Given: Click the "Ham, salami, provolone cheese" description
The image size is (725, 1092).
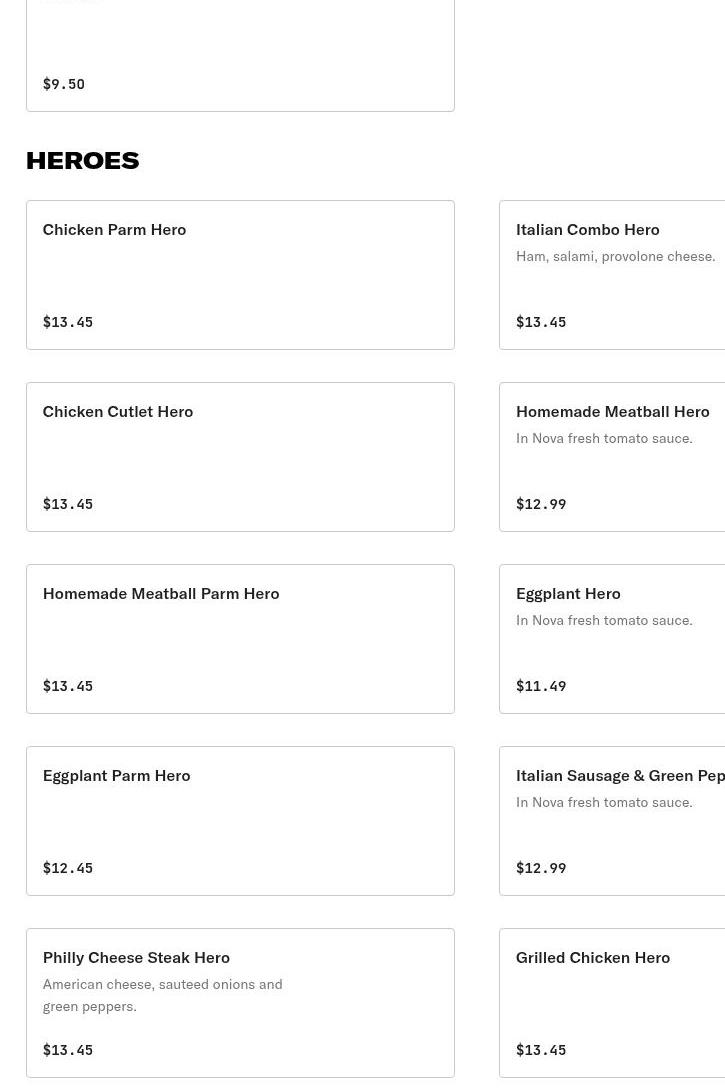Looking at the screenshot, I should [x=615, y=256].
